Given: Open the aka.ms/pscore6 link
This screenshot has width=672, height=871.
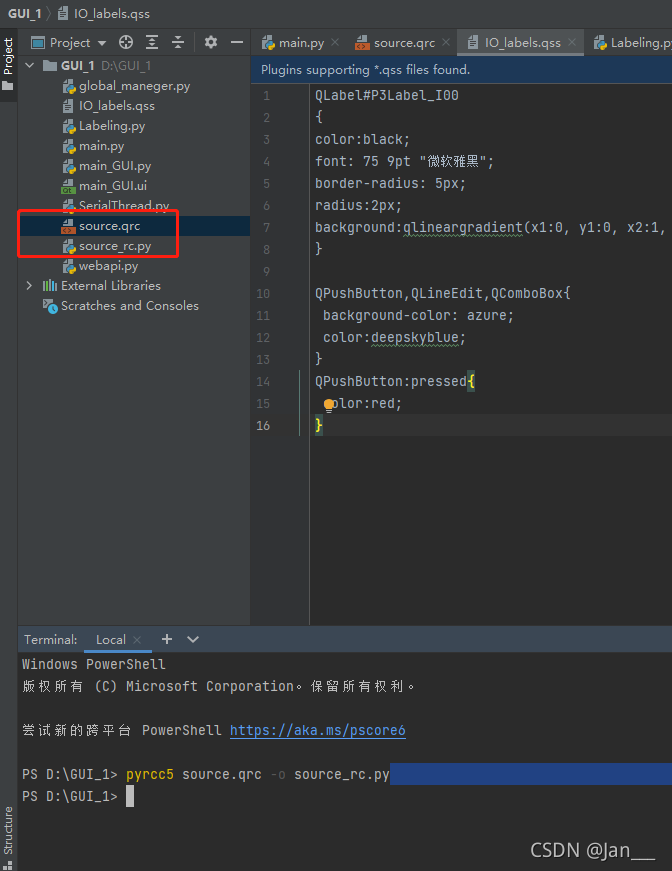Looking at the screenshot, I should pyautogui.click(x=318, y=730).
